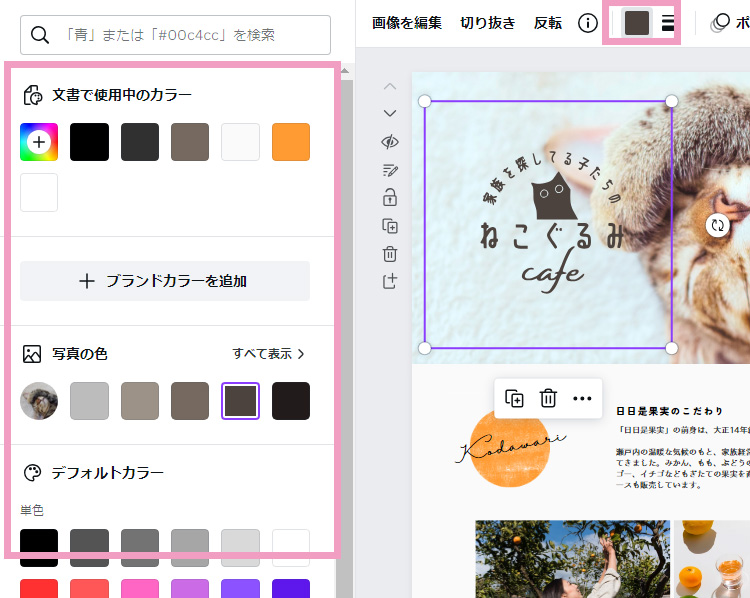Select the dark gray default color swatch

pos(89,548)
